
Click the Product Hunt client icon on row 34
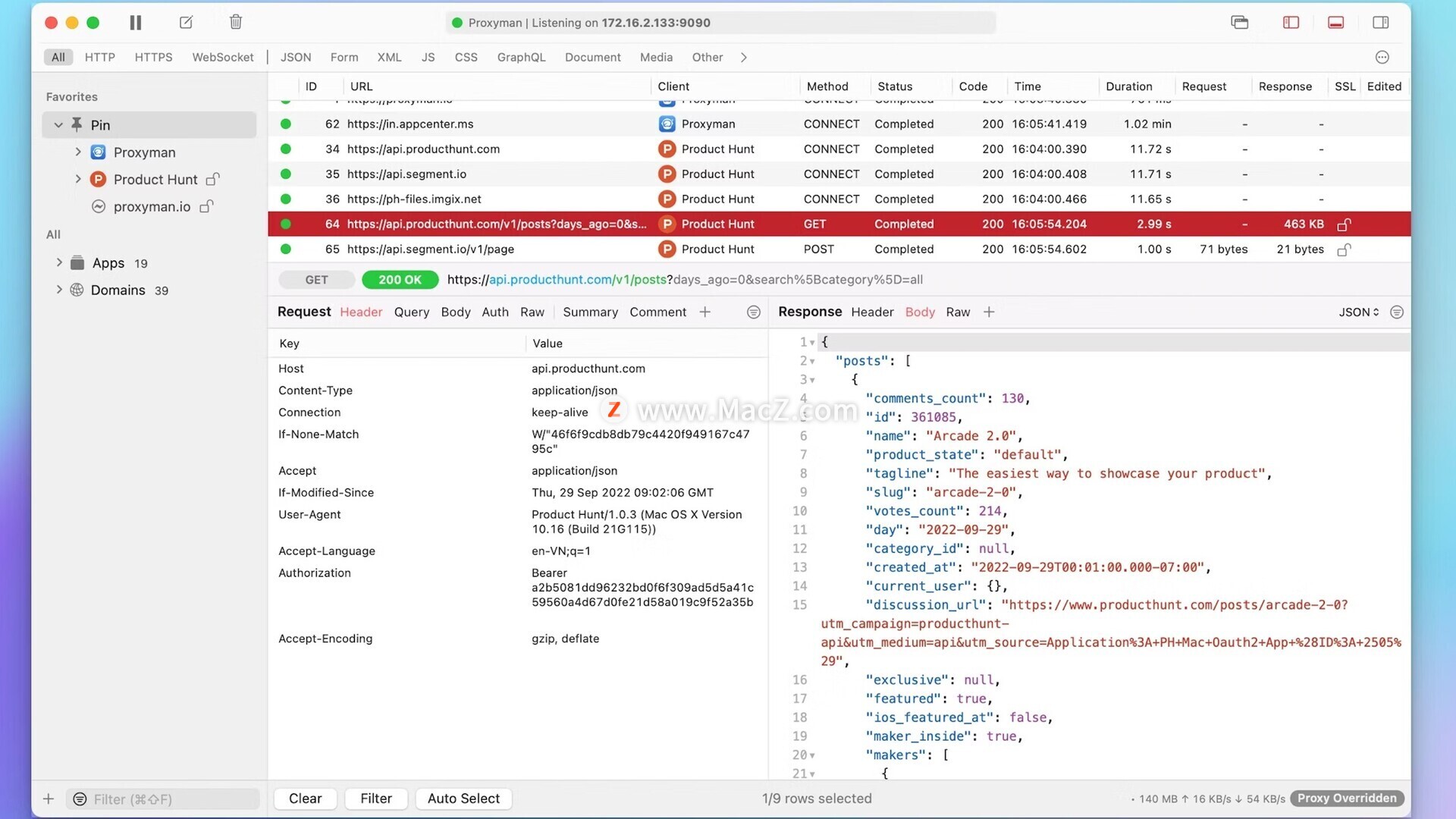pyautogui.click(x=667, y=149)
